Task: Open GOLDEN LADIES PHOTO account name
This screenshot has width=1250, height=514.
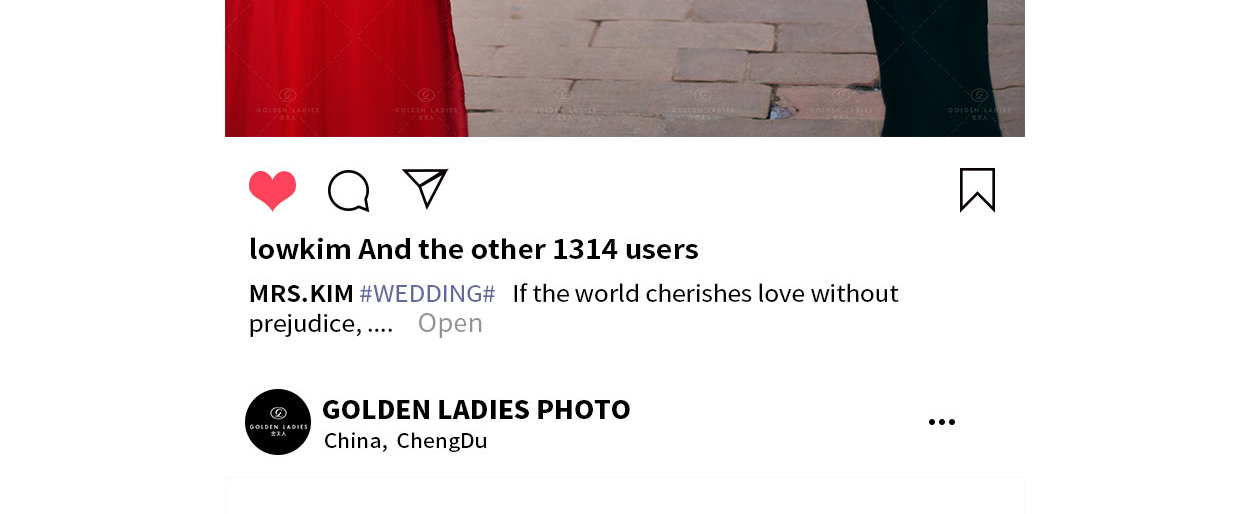Action: tap(476, 409)
